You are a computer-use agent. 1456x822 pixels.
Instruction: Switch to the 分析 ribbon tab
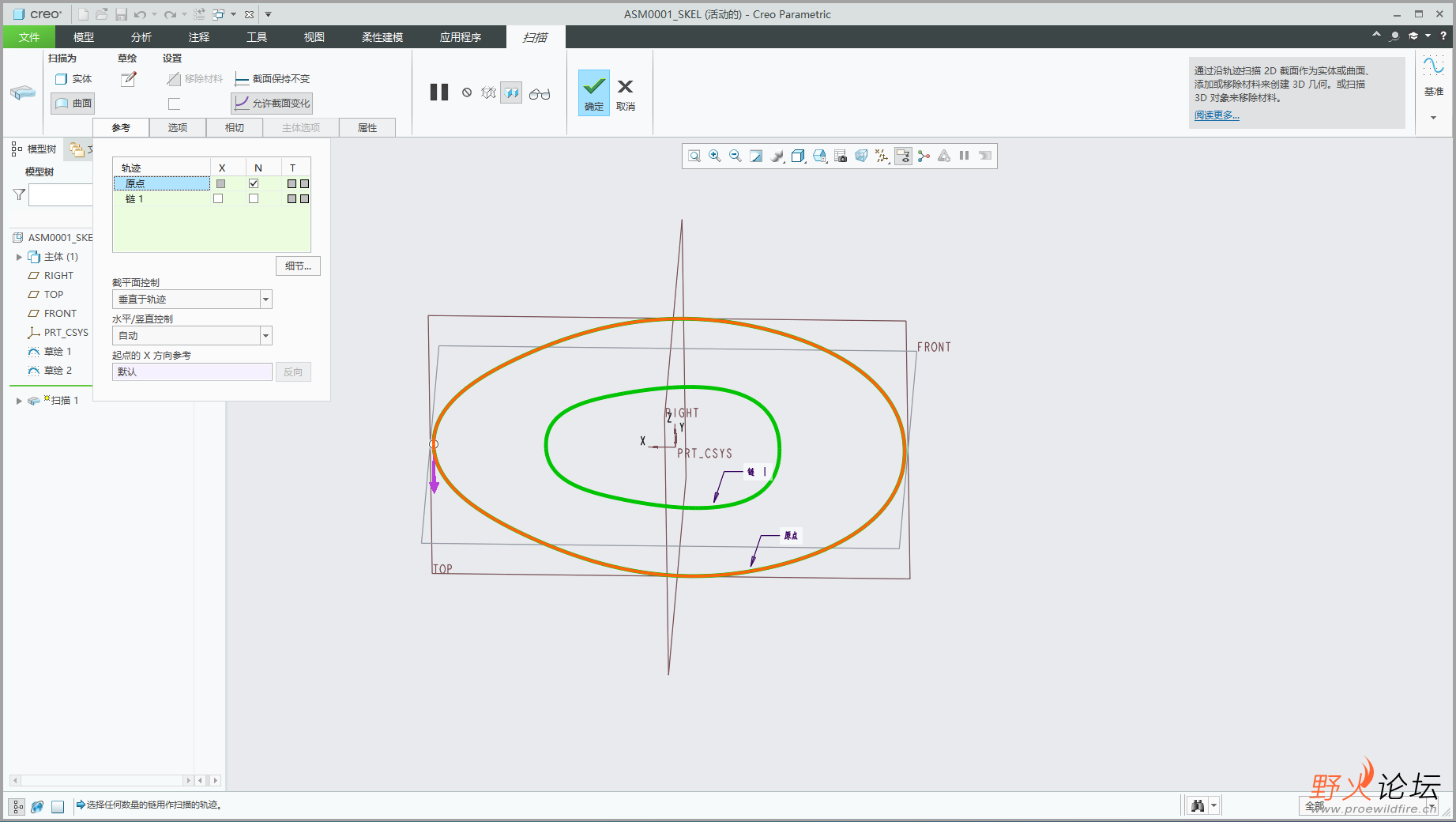point(141,37)
